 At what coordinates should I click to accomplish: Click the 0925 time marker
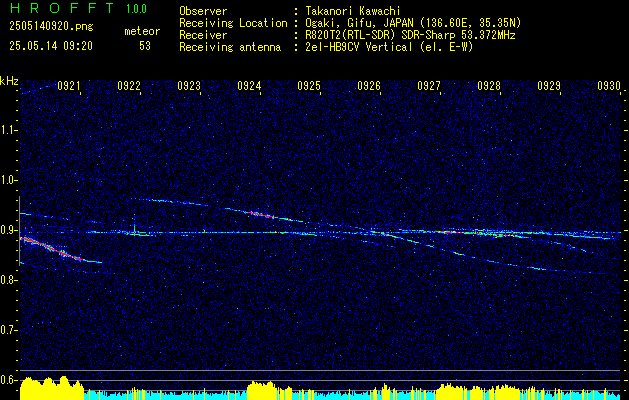(309, 85)
